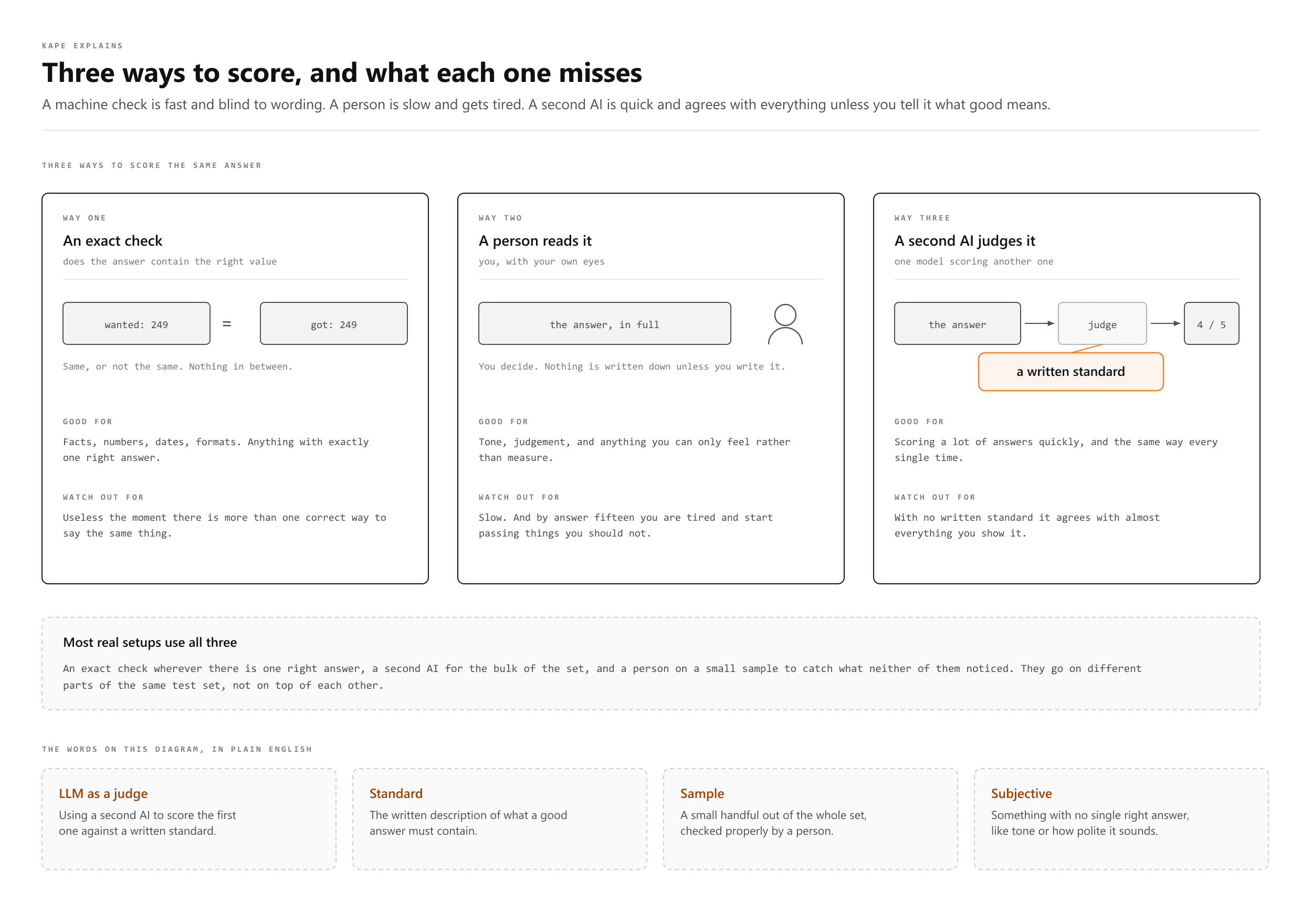Open the 'LLM as a judge' definition
The image size is (1302, 924).
(x=189, y=819)
